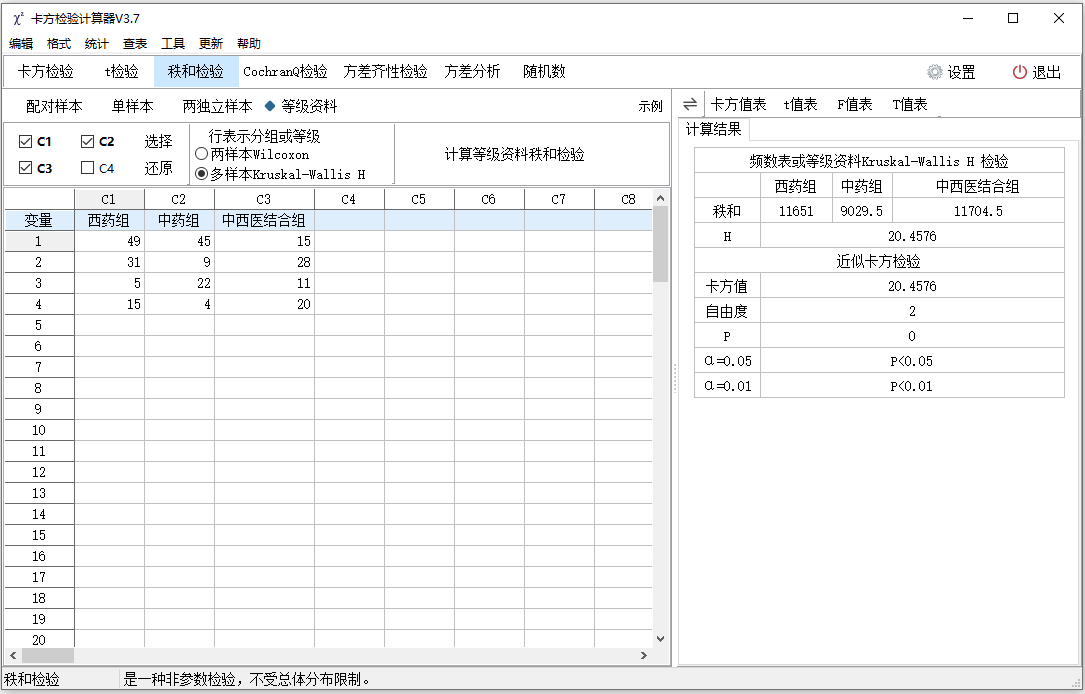The width and height of the screenshot is (1085, 694).
Task: Open the 统计 menu
Action: pos(96,44)
